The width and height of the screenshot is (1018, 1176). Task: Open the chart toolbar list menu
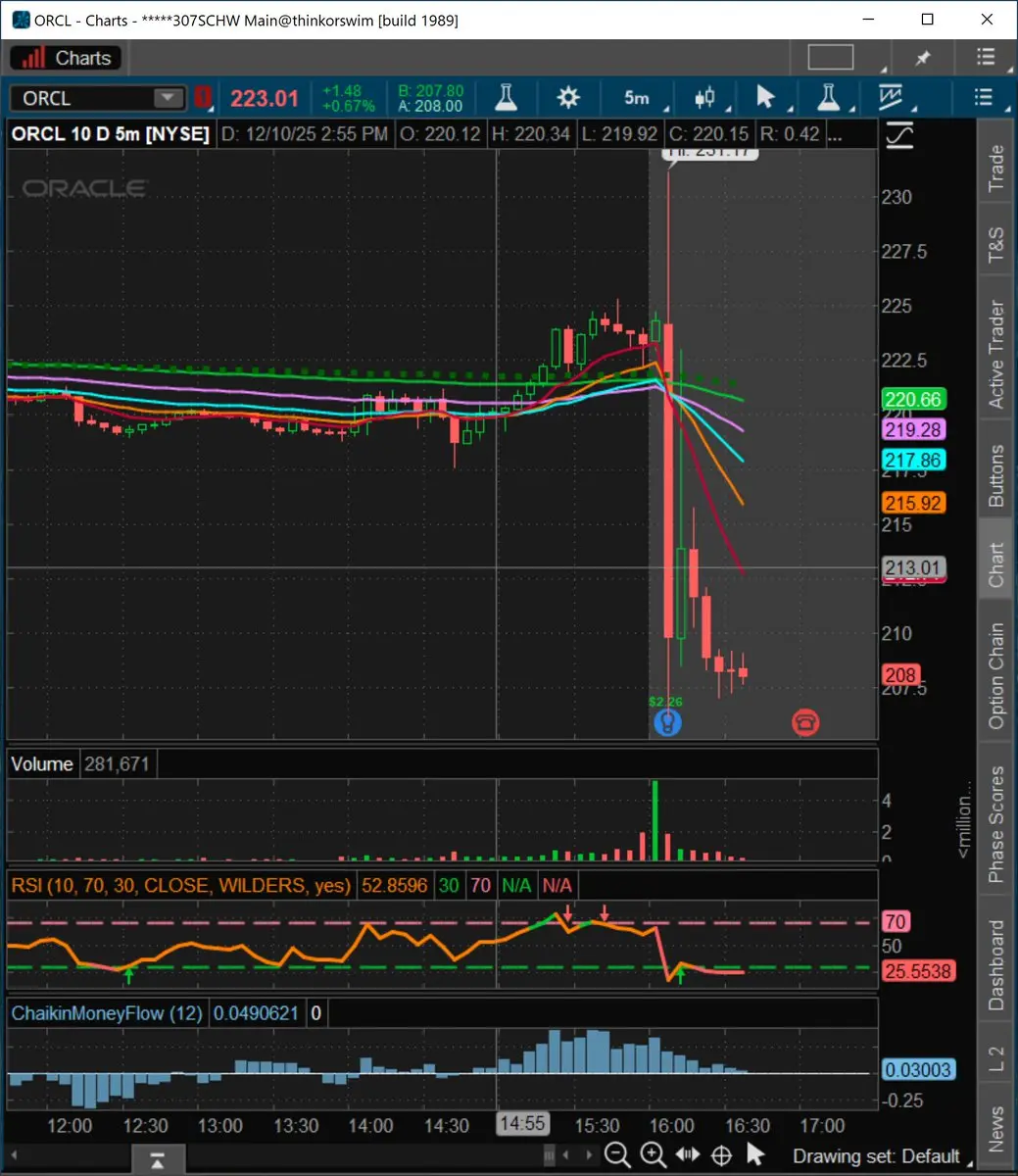point(984,97)
